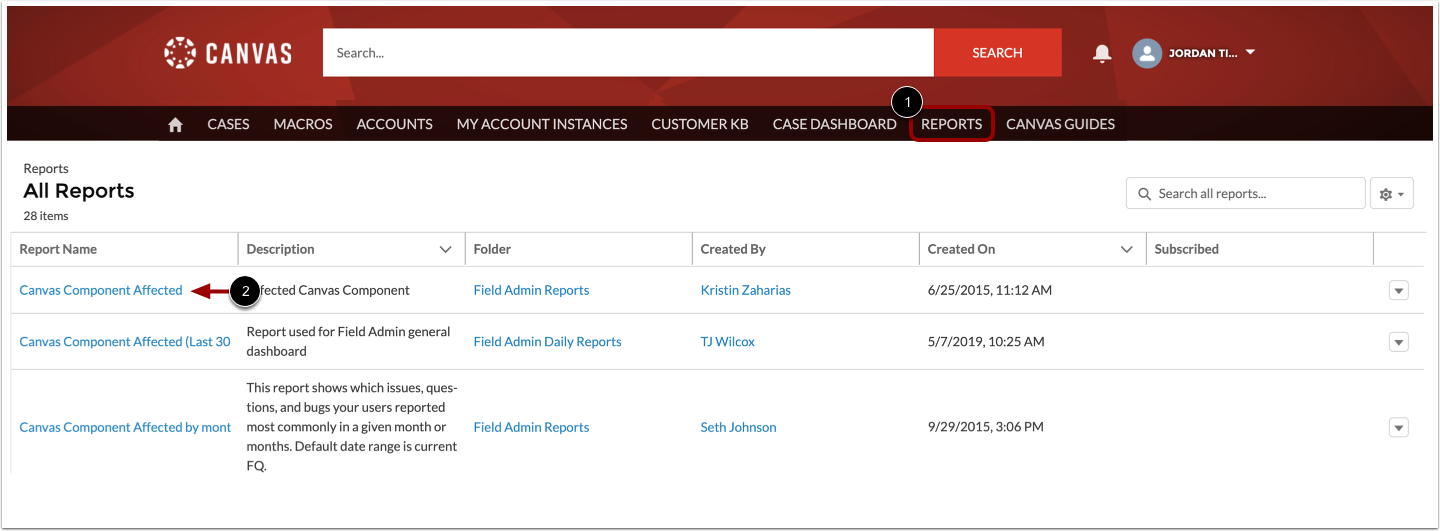Viewport: 1440px width, 531px height.
Task: Open Canvas Component Affected by month report
Action: pos(125,428)
